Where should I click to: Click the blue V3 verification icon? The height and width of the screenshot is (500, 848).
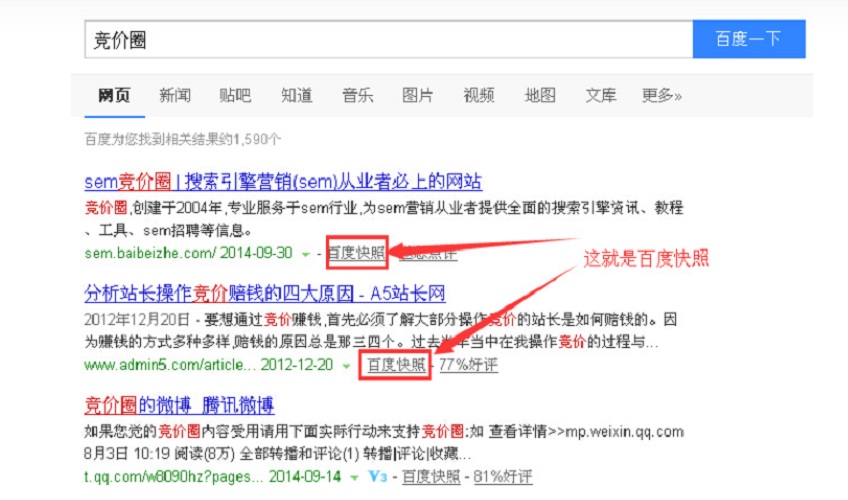[377, 476]
